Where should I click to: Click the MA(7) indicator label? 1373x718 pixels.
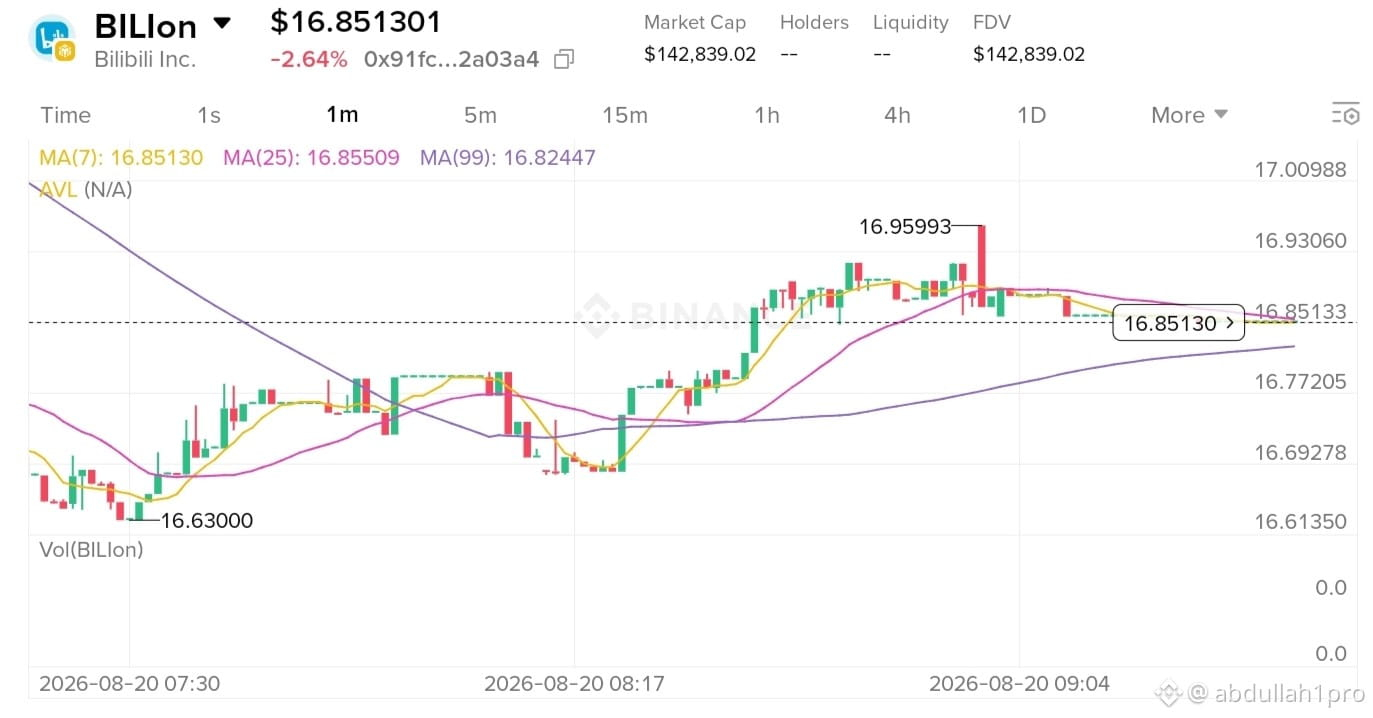(121, 158)
